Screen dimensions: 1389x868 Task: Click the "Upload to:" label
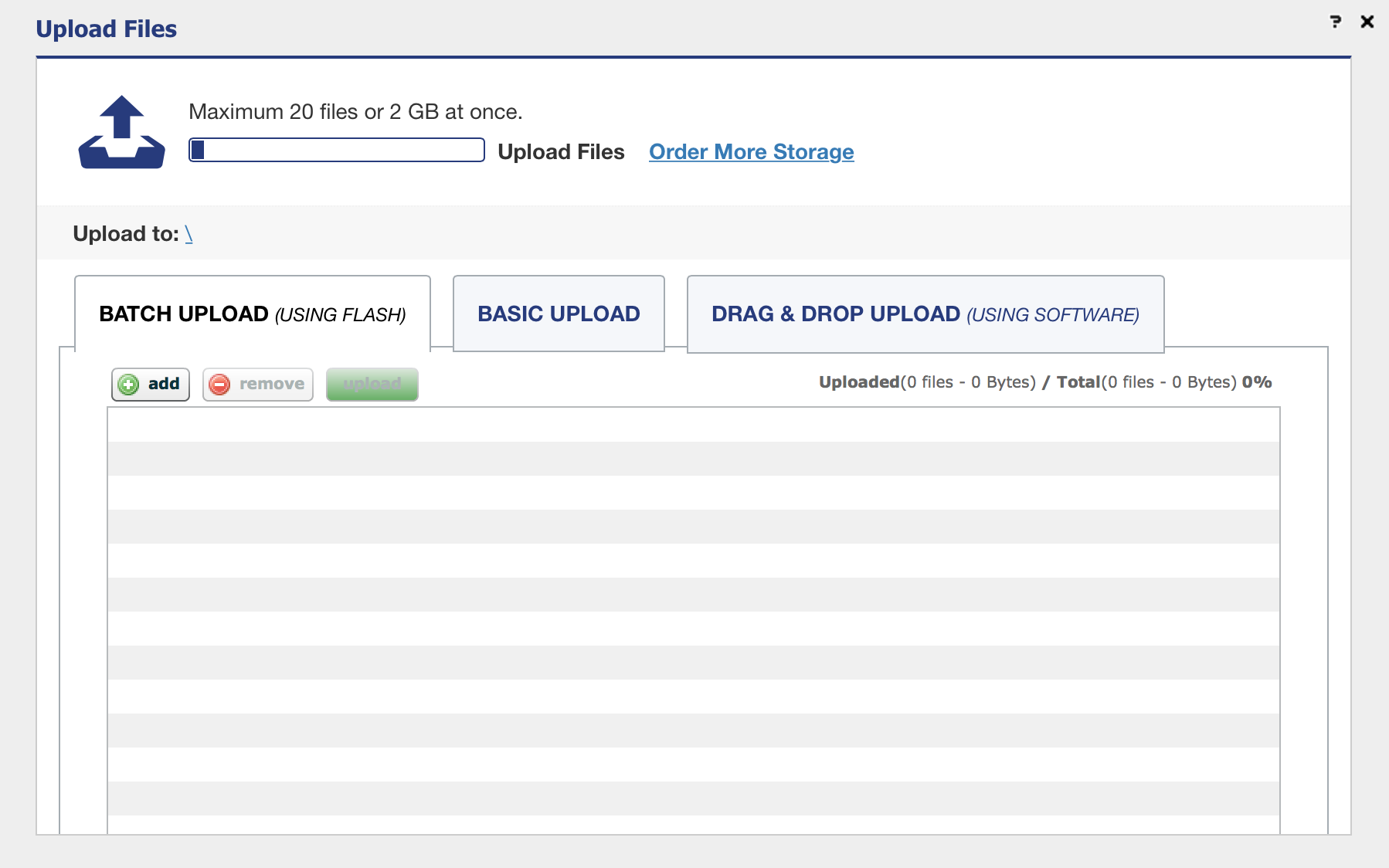pos(125,234)
